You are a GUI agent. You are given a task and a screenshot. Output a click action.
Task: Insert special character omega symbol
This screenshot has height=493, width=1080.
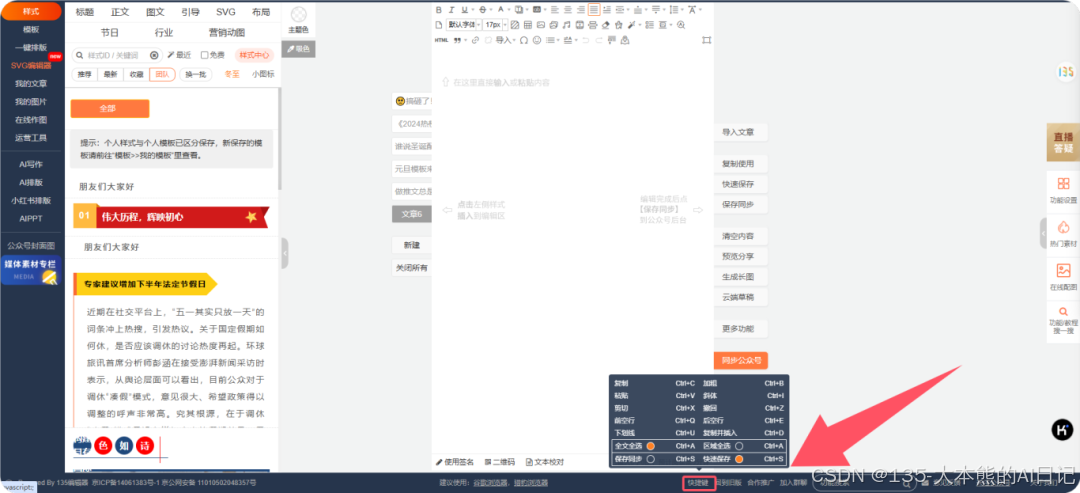(523, 40)
